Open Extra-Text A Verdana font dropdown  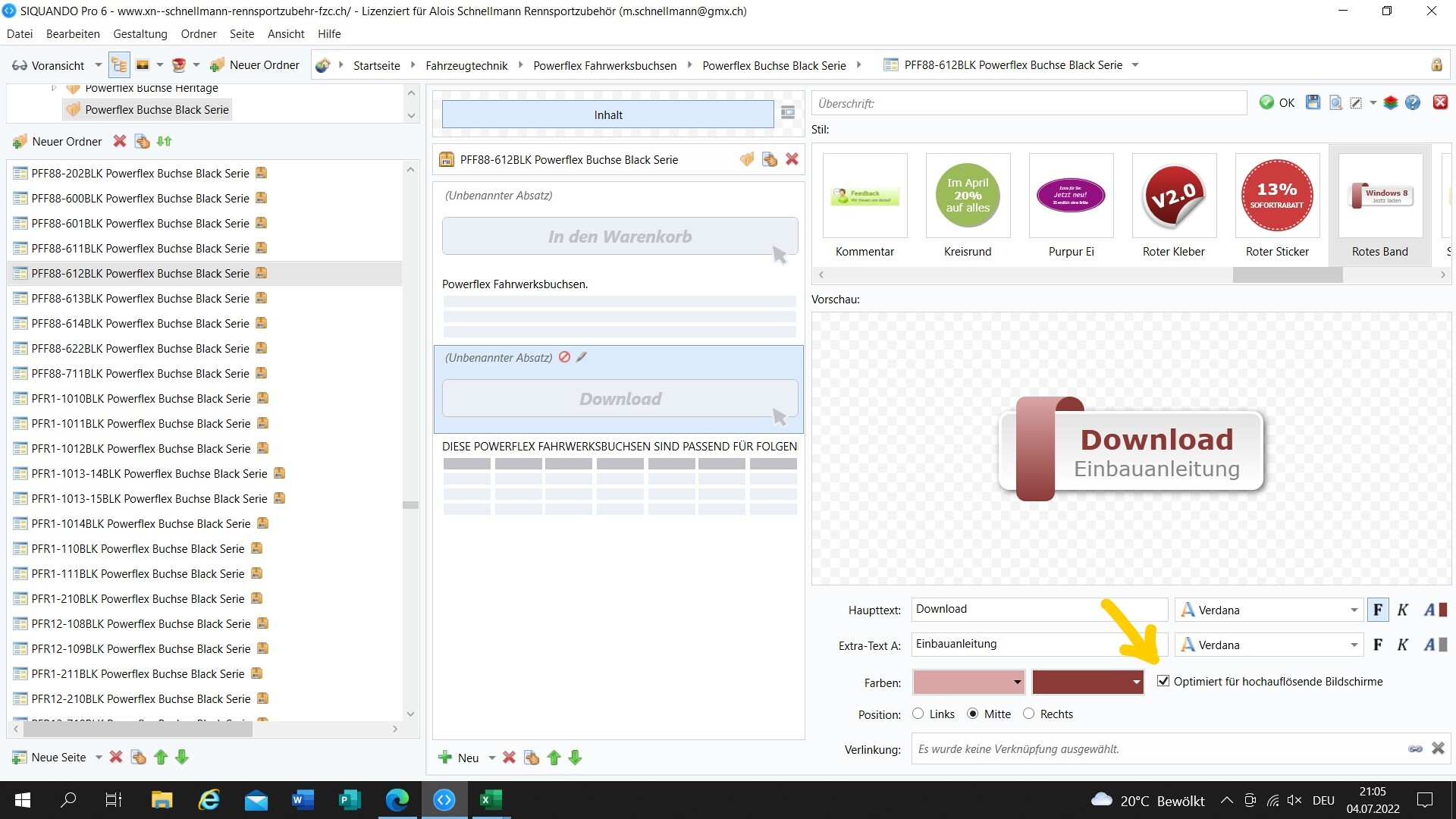click(1354, 645)
